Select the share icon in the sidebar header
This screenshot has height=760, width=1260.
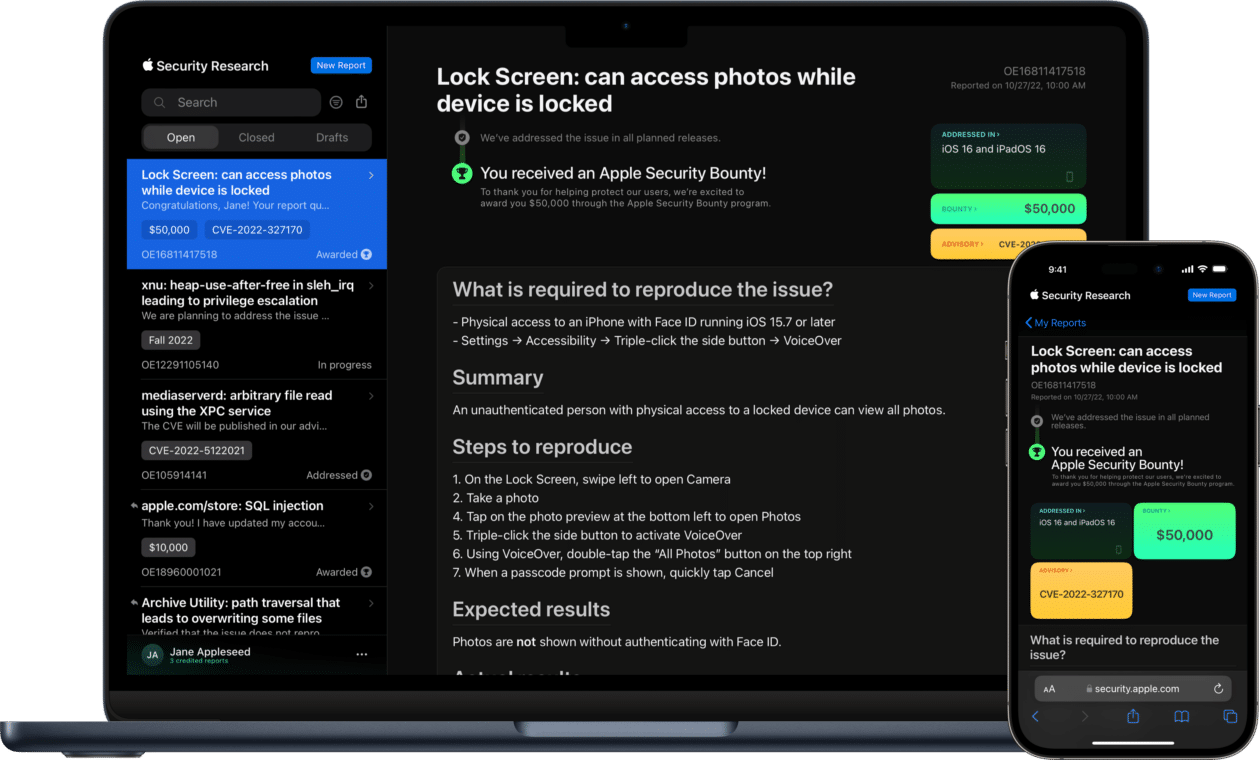tap(361, 102)
